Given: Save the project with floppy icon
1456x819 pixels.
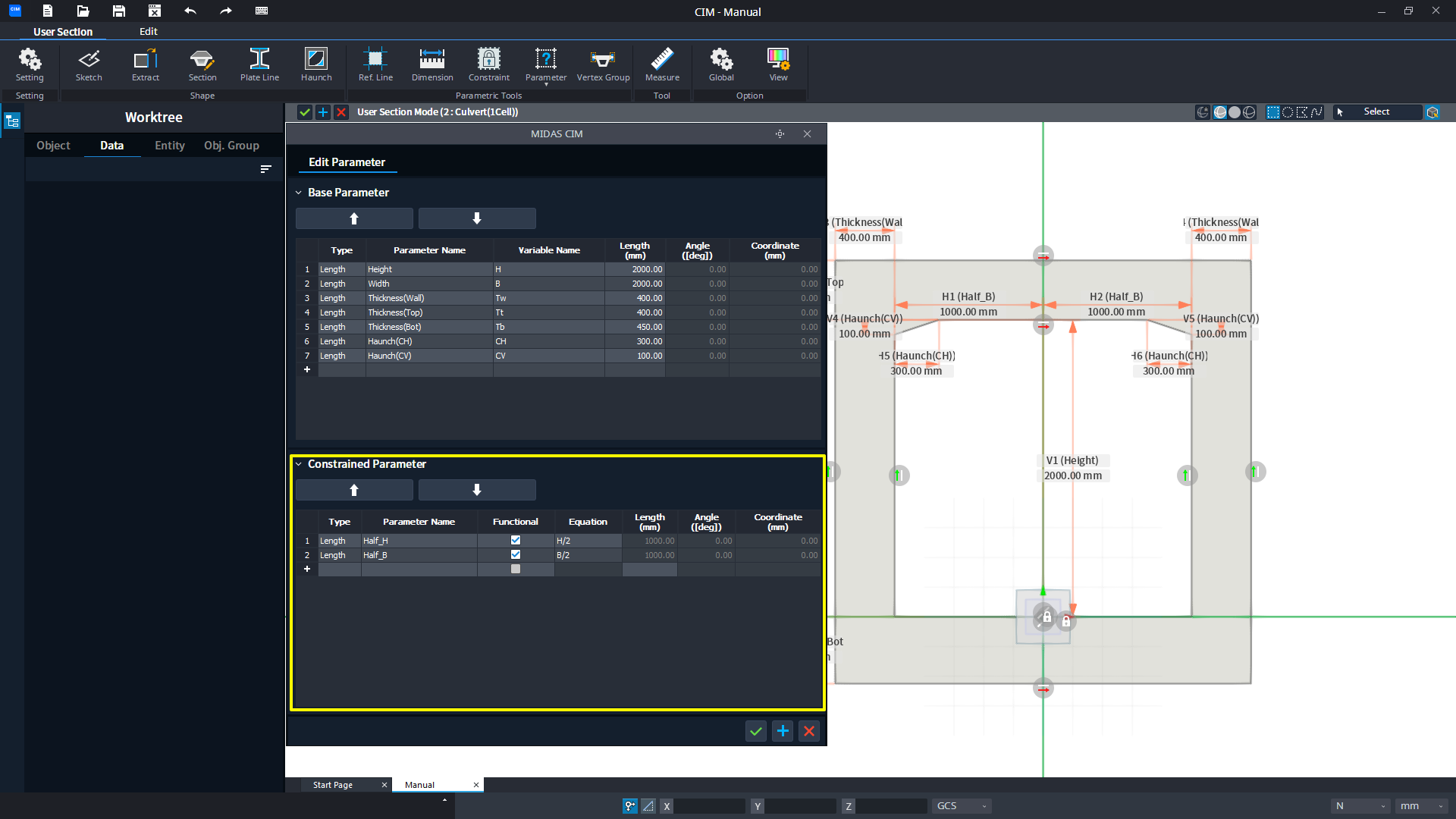Looking at the screenshot, I should [x=119, y=11].
